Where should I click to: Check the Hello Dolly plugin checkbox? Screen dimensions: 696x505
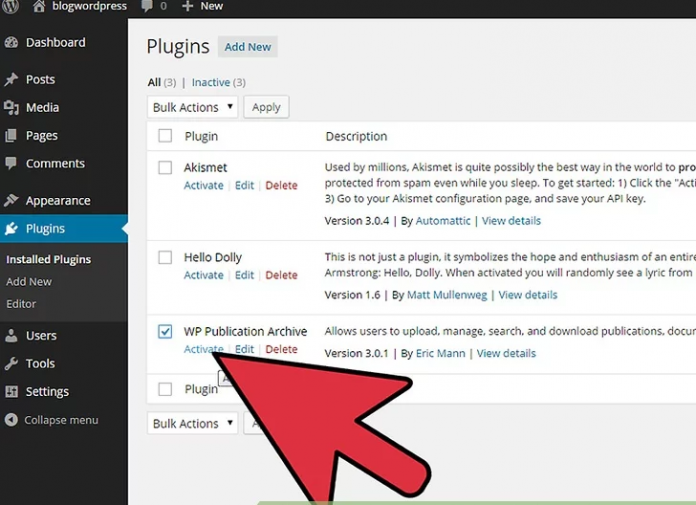pos(165,258)
